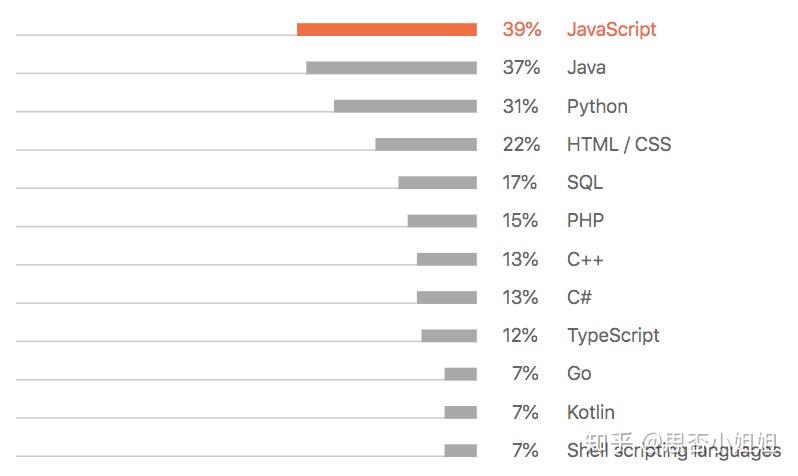798x476 pixels.
Task: Select the HTML / CSS bar
Action: click(x=426, y=144)
